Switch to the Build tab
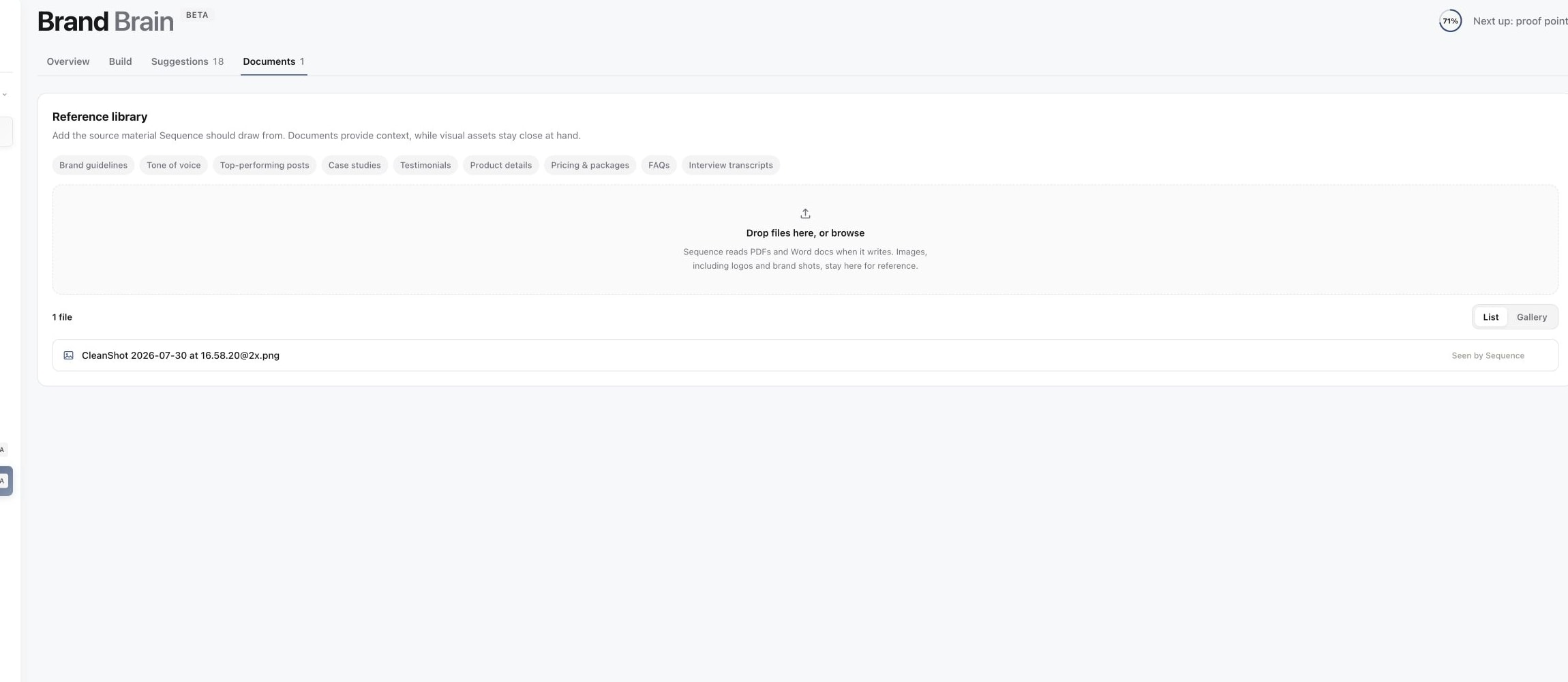The height and width of the screenshot is (682, 1568). coord(120,61)
